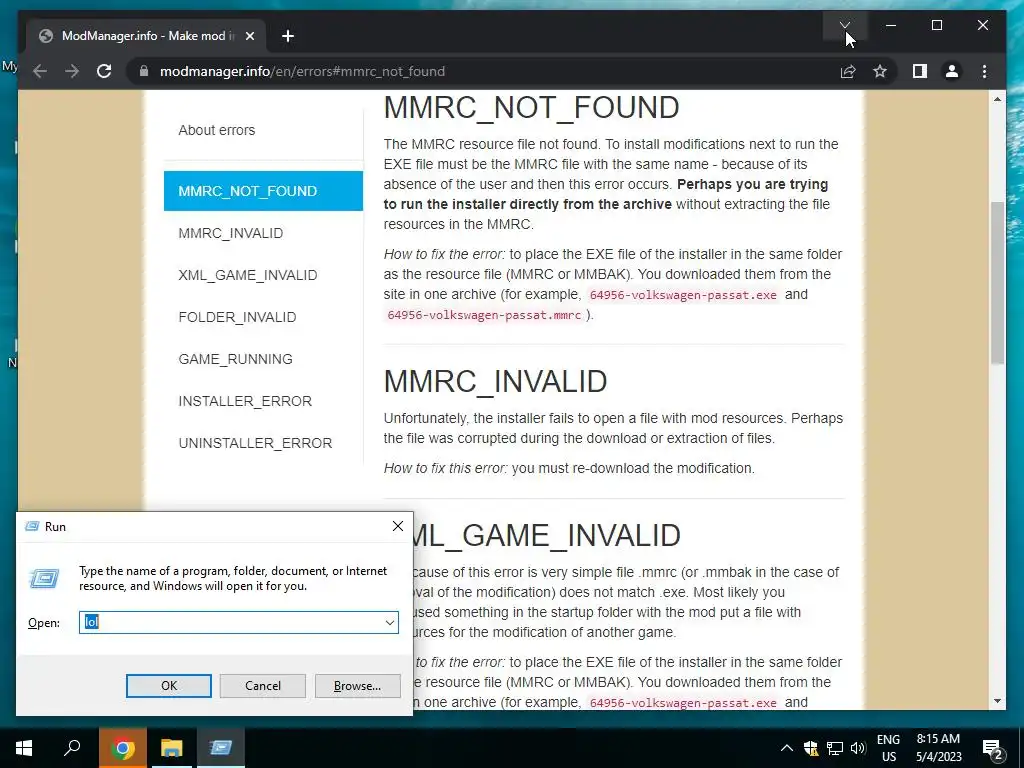Image resolution: width=1024 pixels, height=768 pixels.
Task: Open the volume tray icon
Action: click(x=858, y=748)
